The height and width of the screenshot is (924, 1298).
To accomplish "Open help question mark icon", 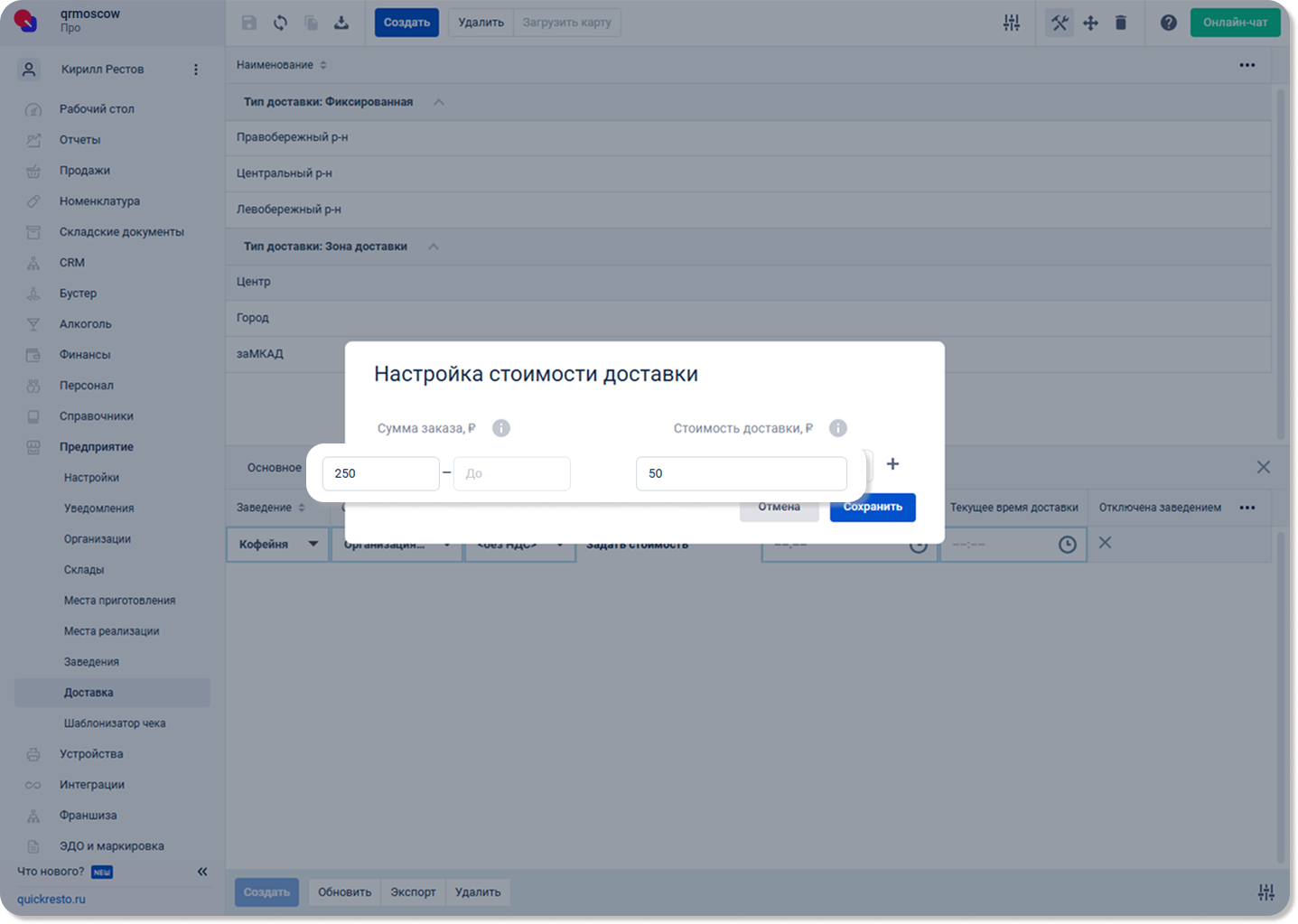I will click(x=1169, y=23).
